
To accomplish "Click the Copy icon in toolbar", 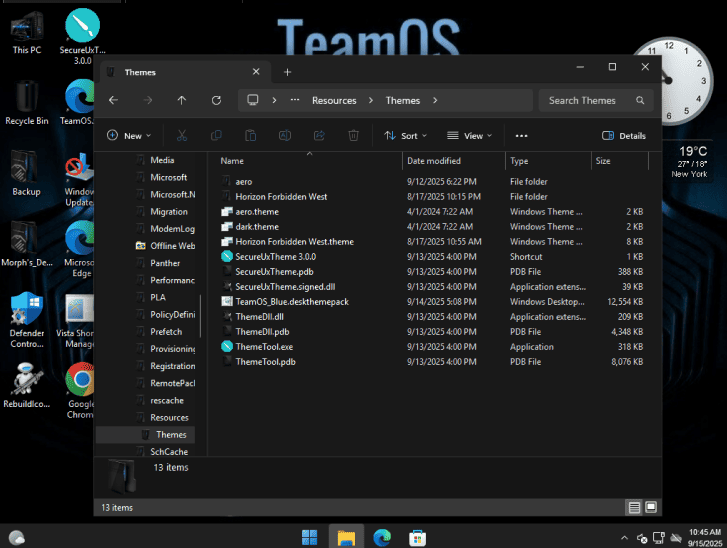I will coord(216,135).
